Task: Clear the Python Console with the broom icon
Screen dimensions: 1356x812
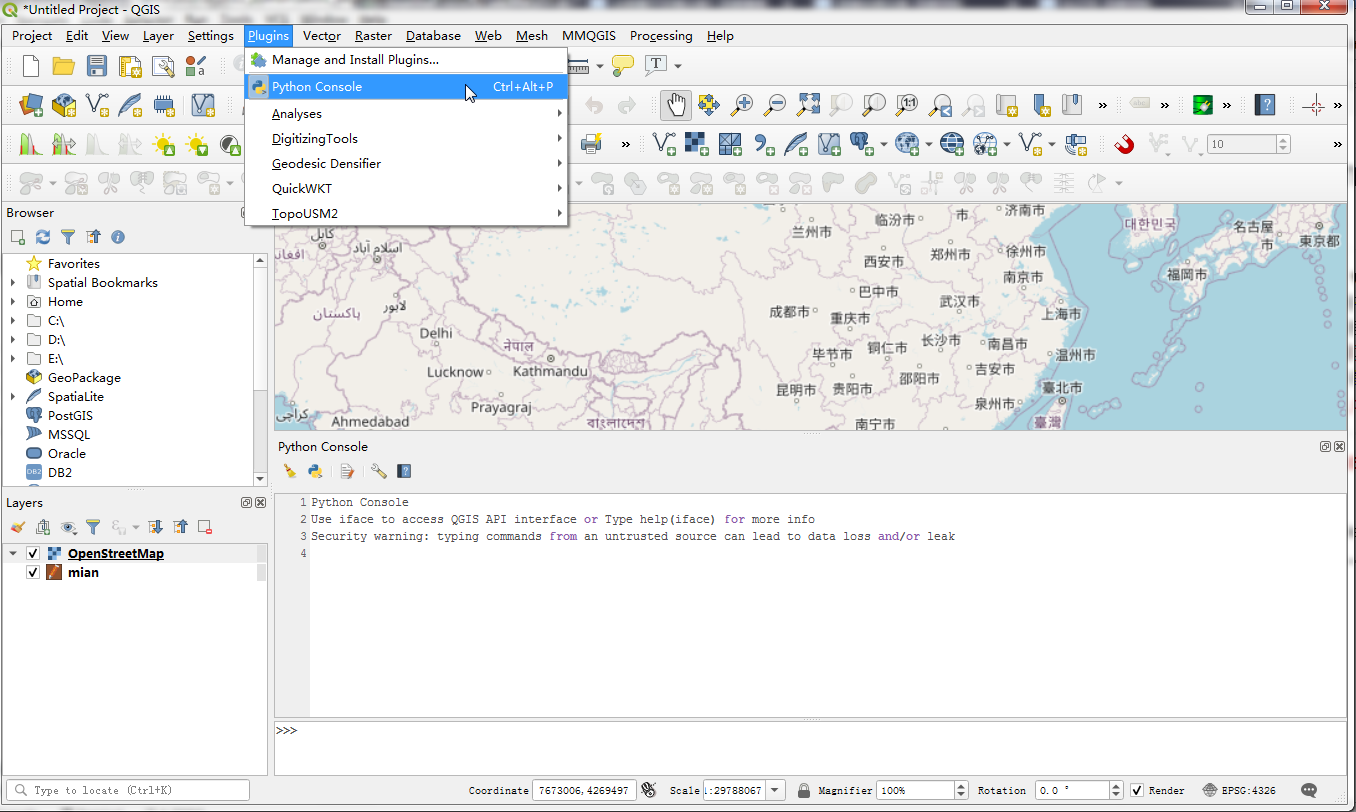Action: tap(290, 471)
